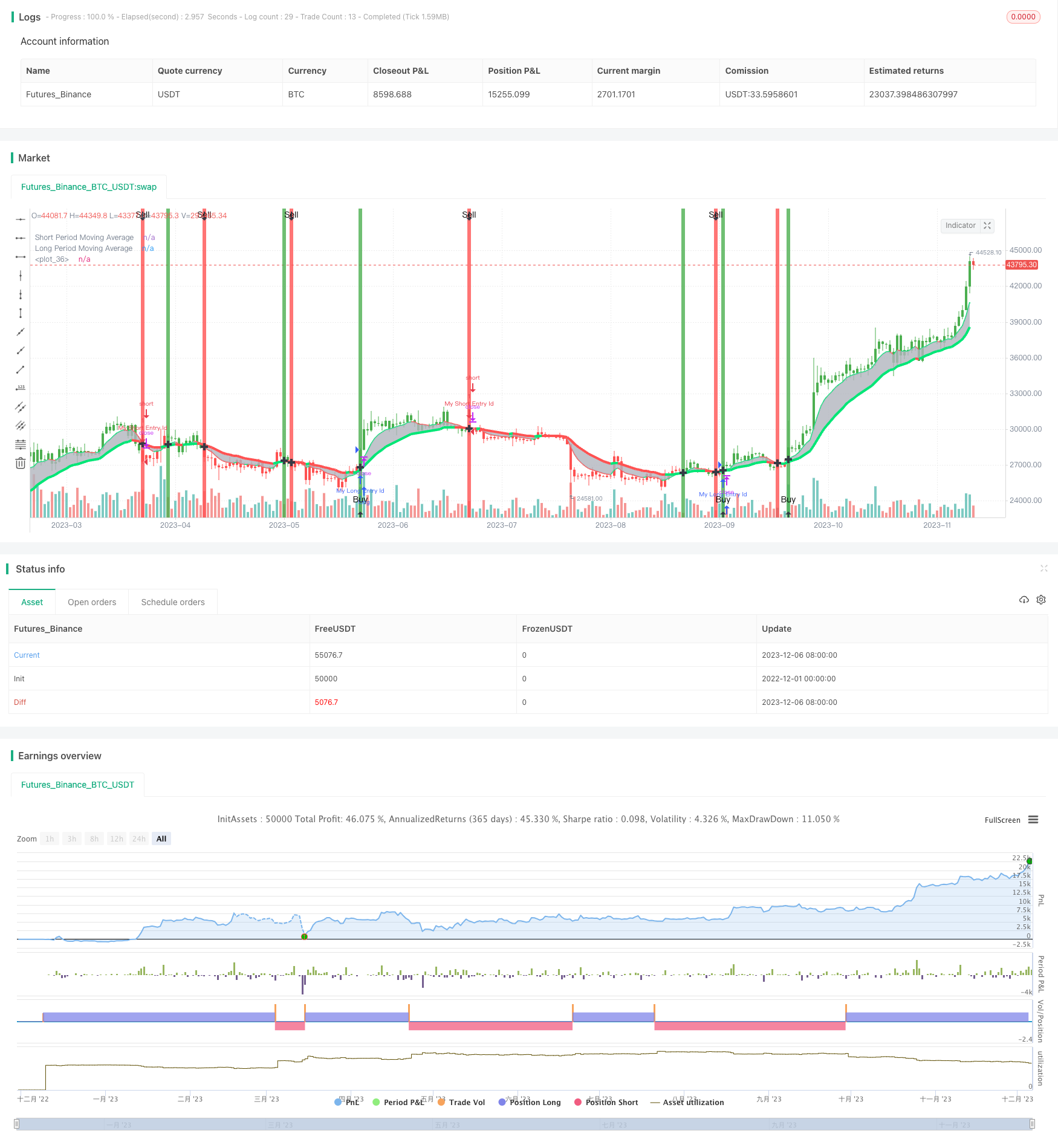This screenshot has width=1058, height=1148.
Task: Click the Current link in asset table
Action: [27, 655]
